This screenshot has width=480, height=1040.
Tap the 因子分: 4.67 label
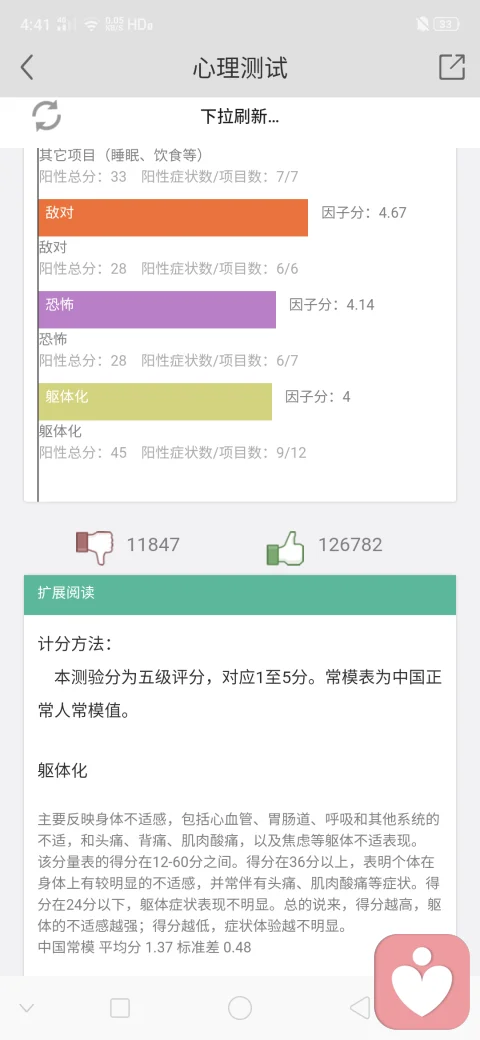point(364,213)
